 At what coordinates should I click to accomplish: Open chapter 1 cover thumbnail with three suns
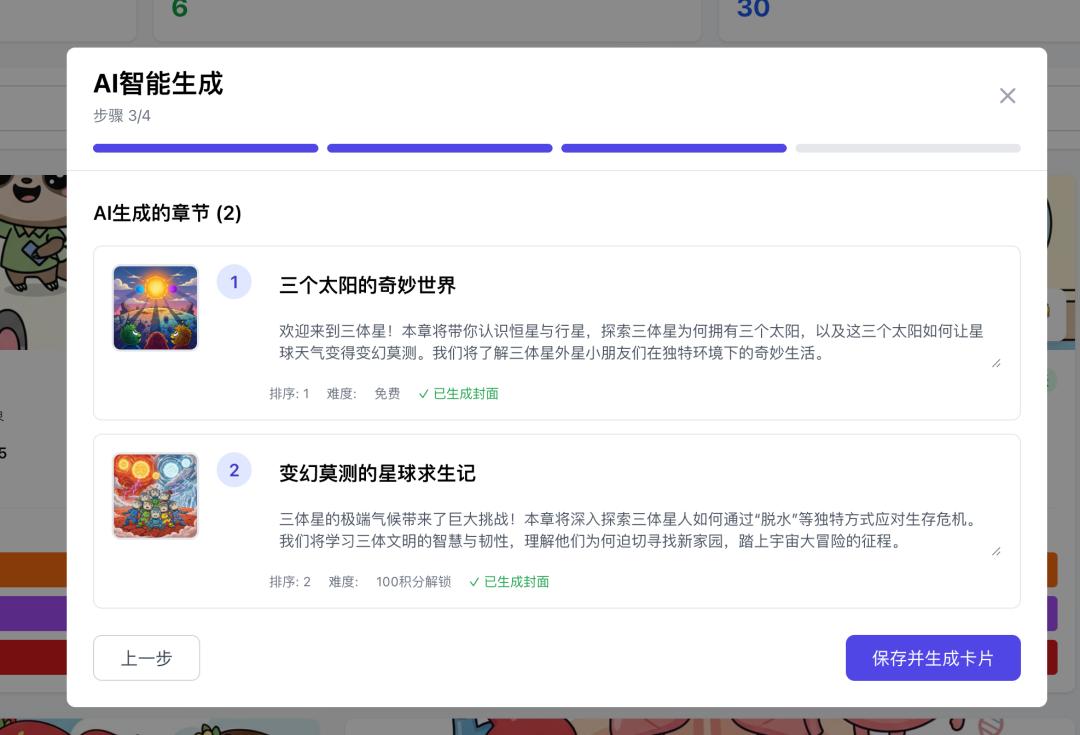click(x=156, y=308)
